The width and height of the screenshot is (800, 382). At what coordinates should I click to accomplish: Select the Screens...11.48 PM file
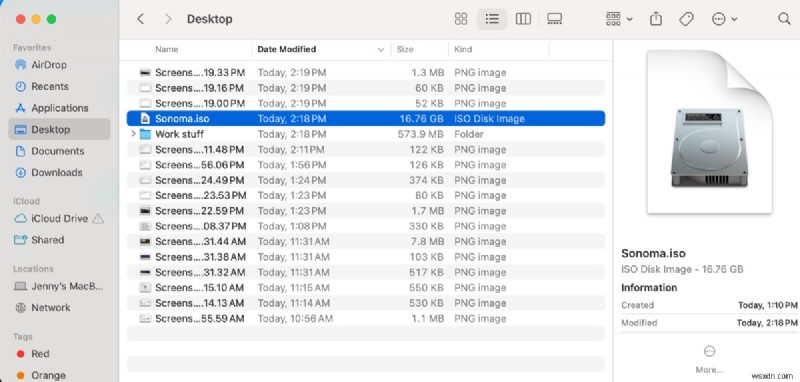[x=366, y=149]
